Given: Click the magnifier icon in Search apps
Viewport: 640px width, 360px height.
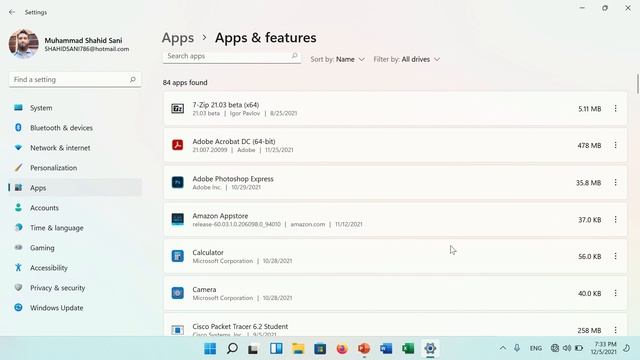Looking at the screenshot, I should tap(294, 56).
